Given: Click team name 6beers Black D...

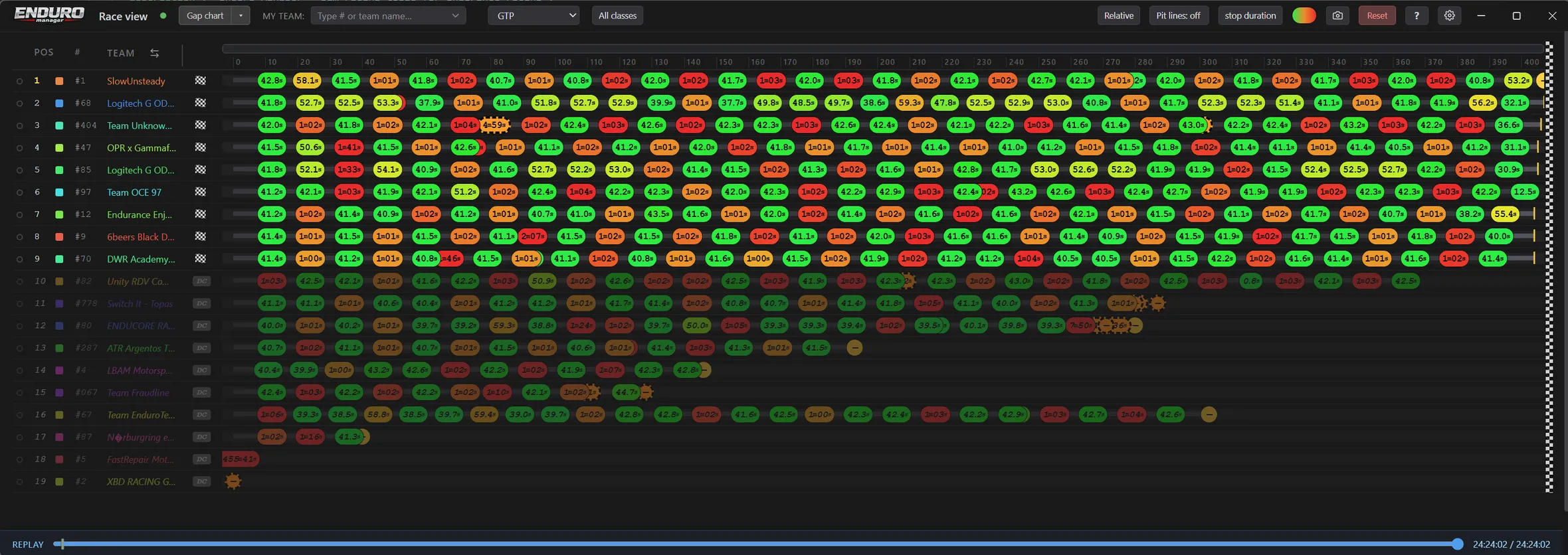Looking at the screenshot, I should (x=141, y=236).
